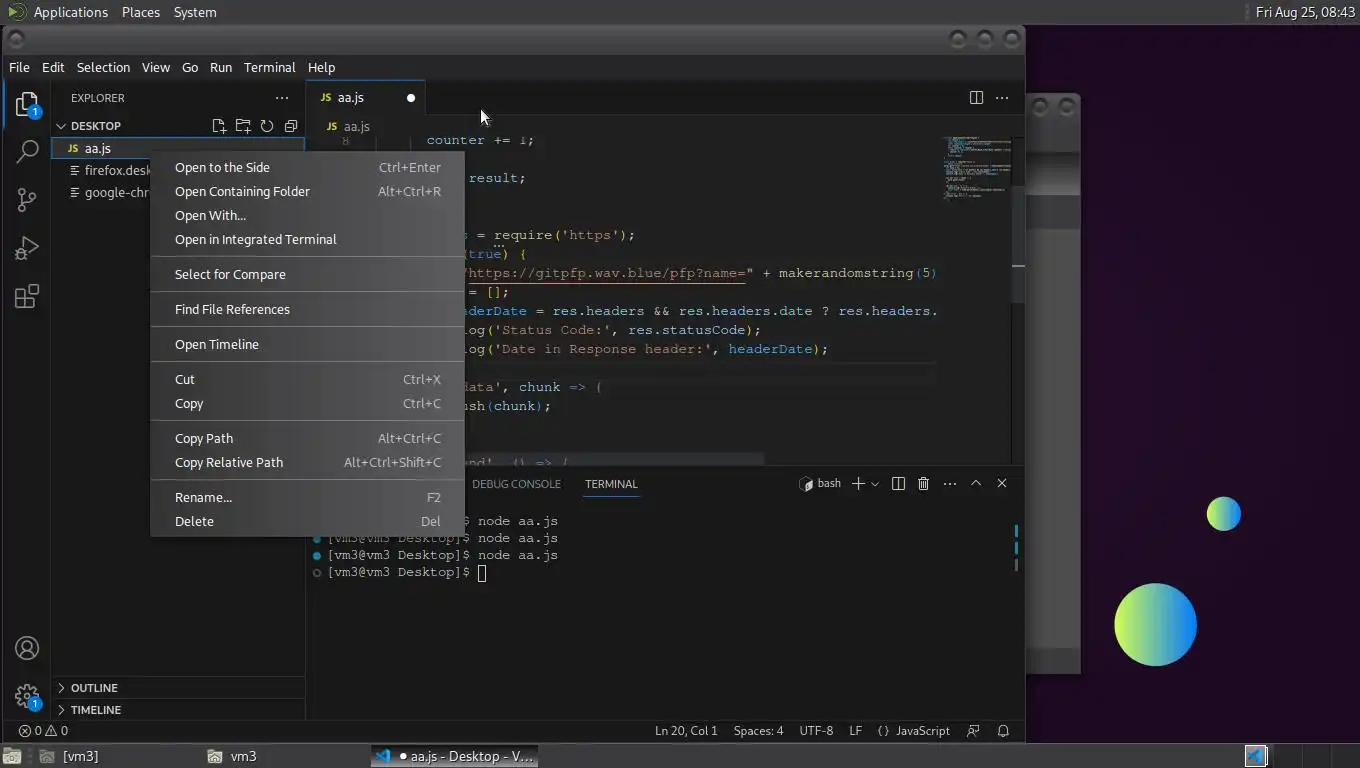
Task: Open the Explorer view in activity bar
Action: 27,104
